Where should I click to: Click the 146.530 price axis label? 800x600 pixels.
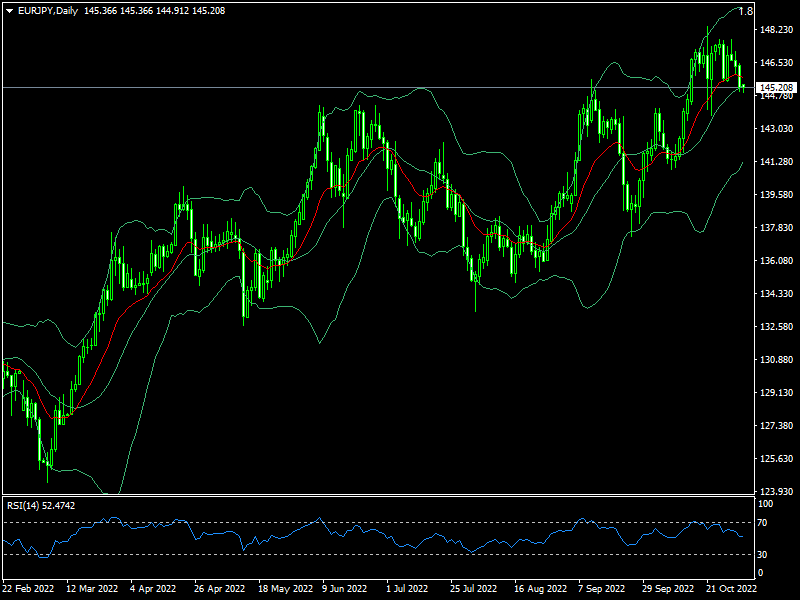[x=777, y=63]
